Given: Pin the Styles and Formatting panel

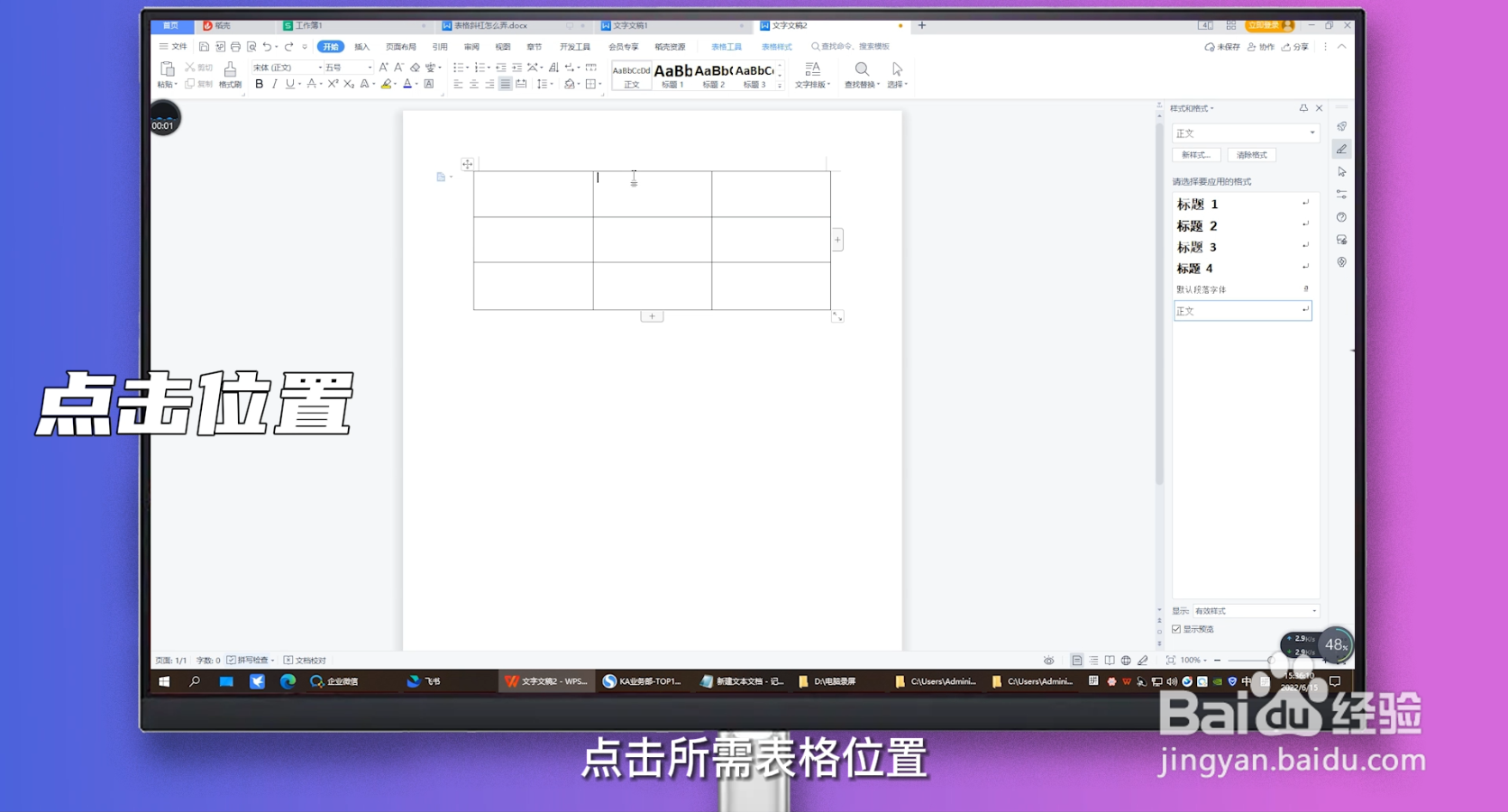Looking at the screenshot, I should [1303, 108].
